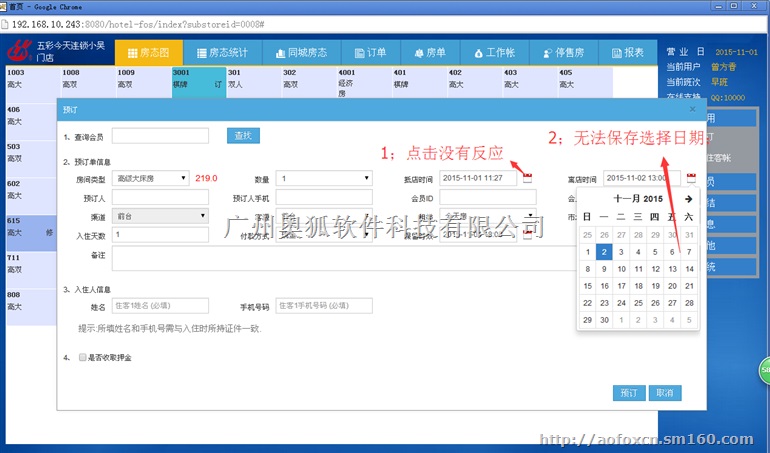Switch to the 房态统计 tab
The width and height of the screenshot is (770, 453).
coord(222,53)
